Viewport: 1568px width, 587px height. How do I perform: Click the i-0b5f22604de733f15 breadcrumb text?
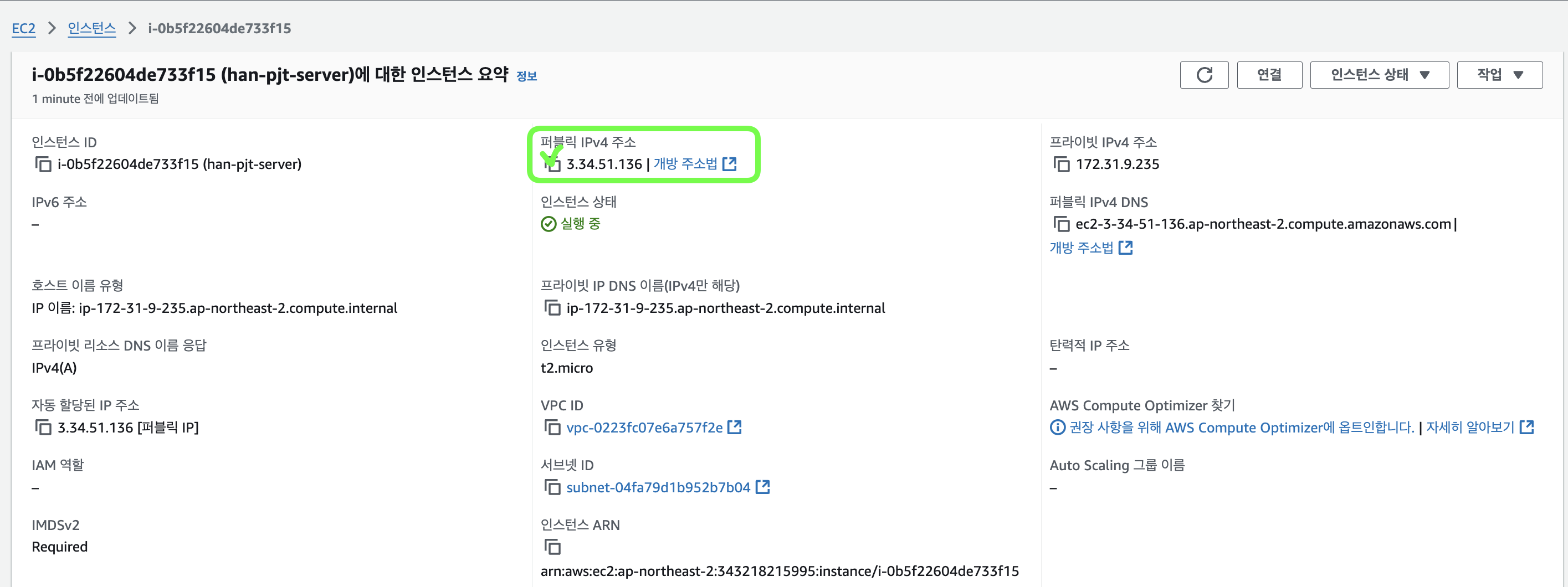220,29
